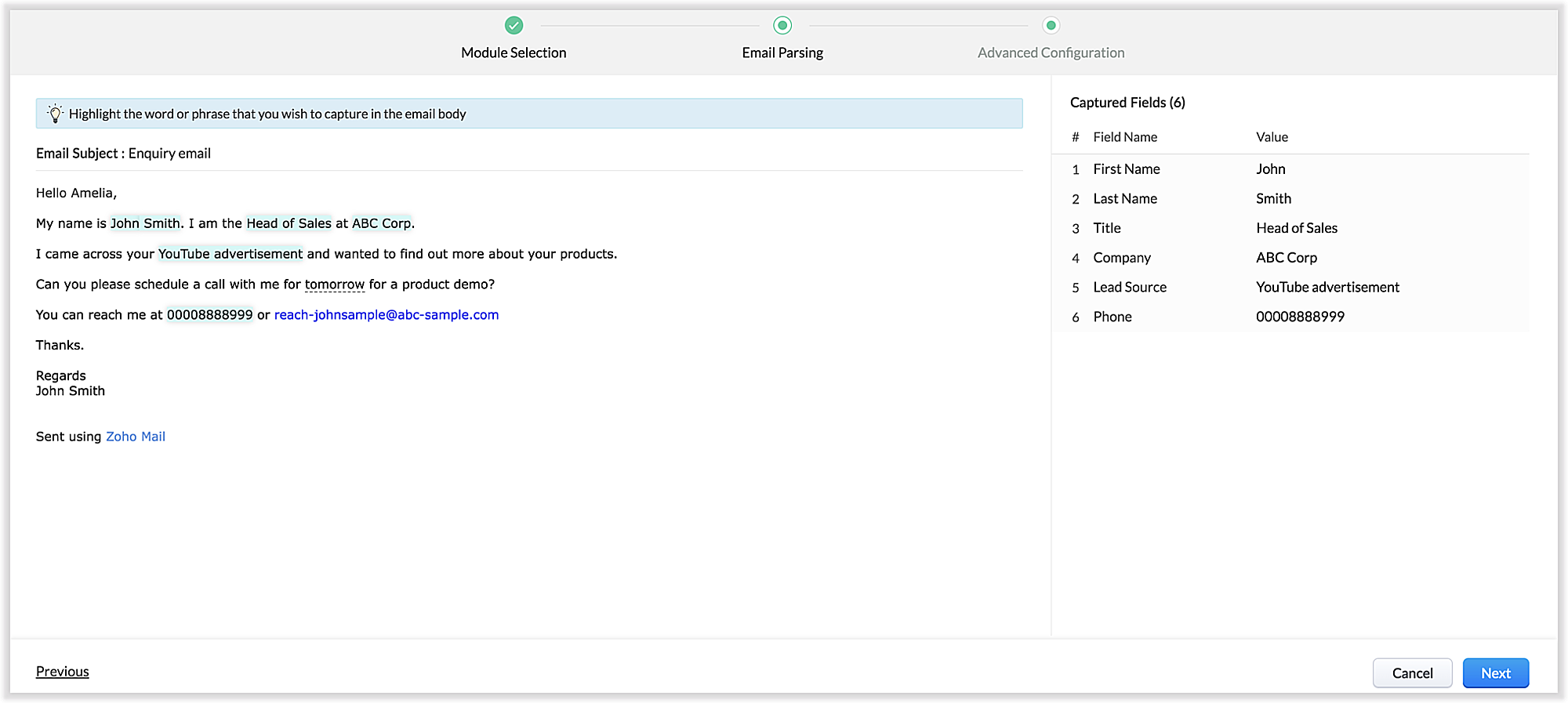Click the highlighted John Smith name in email
The height and width of the screenshot is (703, 1568).
click(x=145, y=223)
